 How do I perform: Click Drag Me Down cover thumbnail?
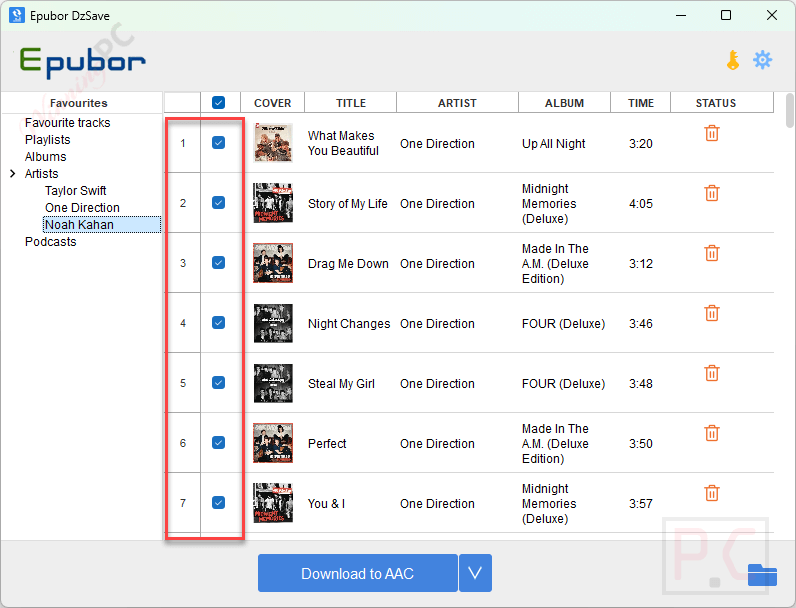[273, 262]
